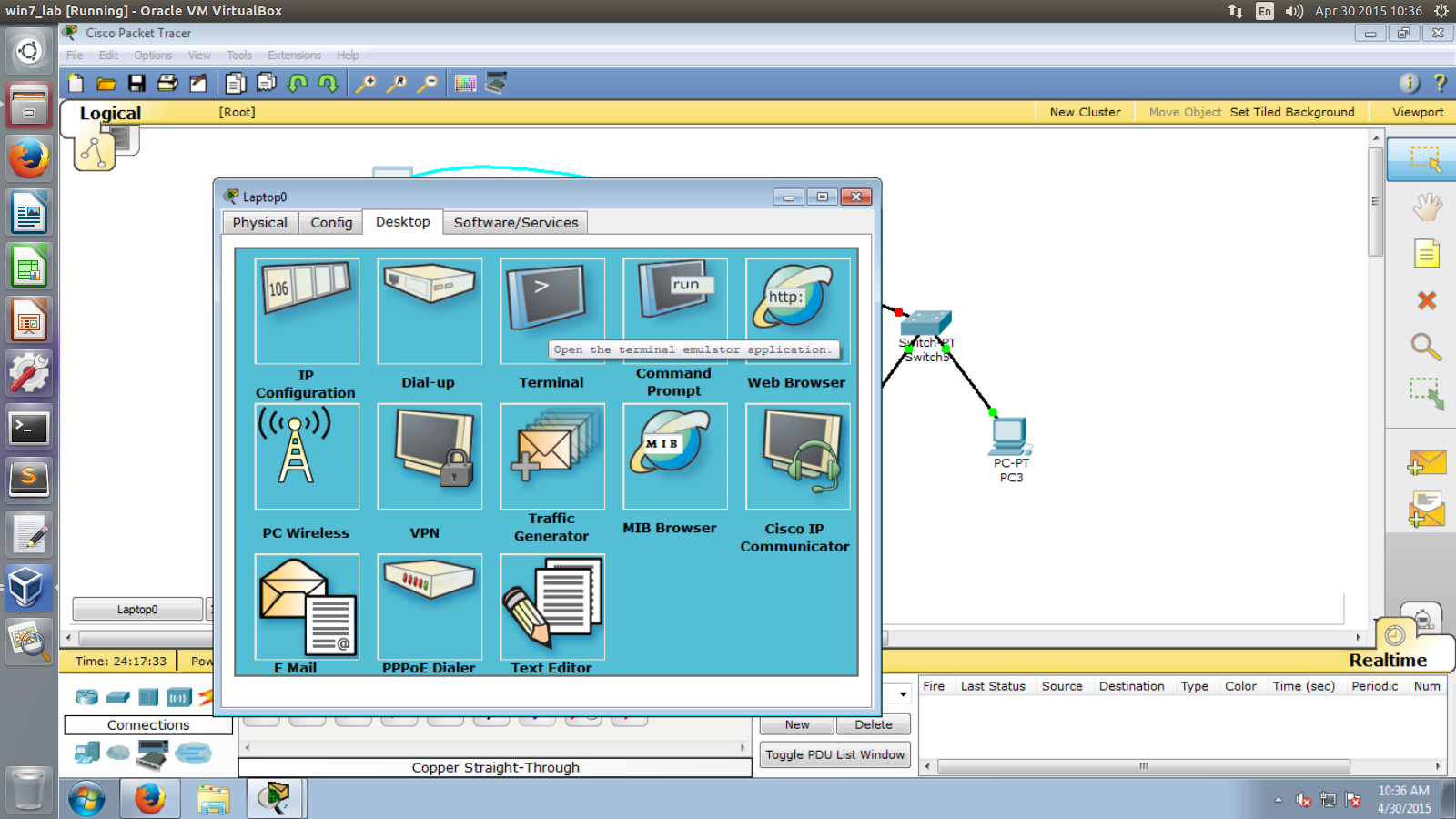Undo the last action via toolbar
1456x819 pixels.
point(298,84)
